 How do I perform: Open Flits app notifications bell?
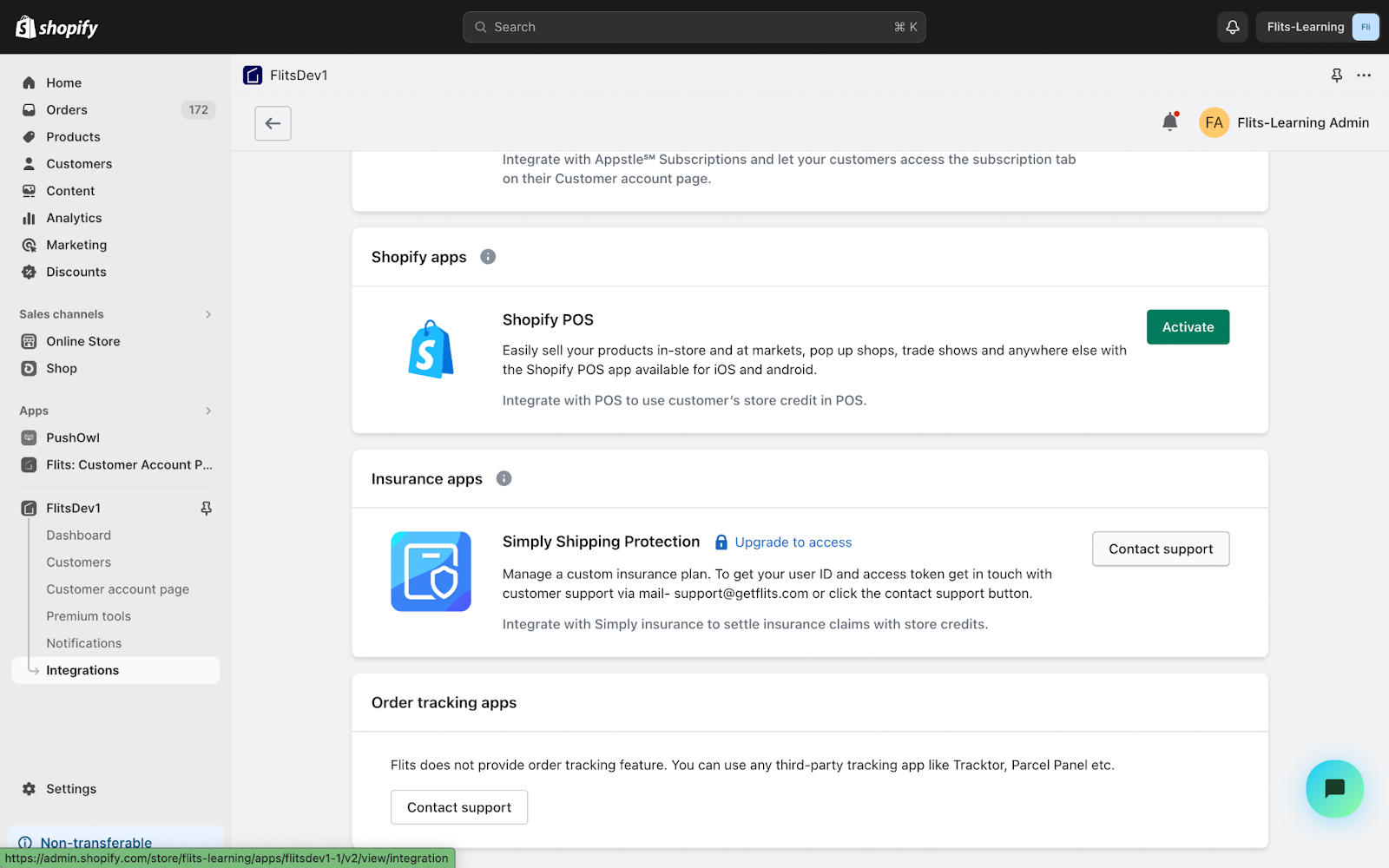(x=1170, y=122)
